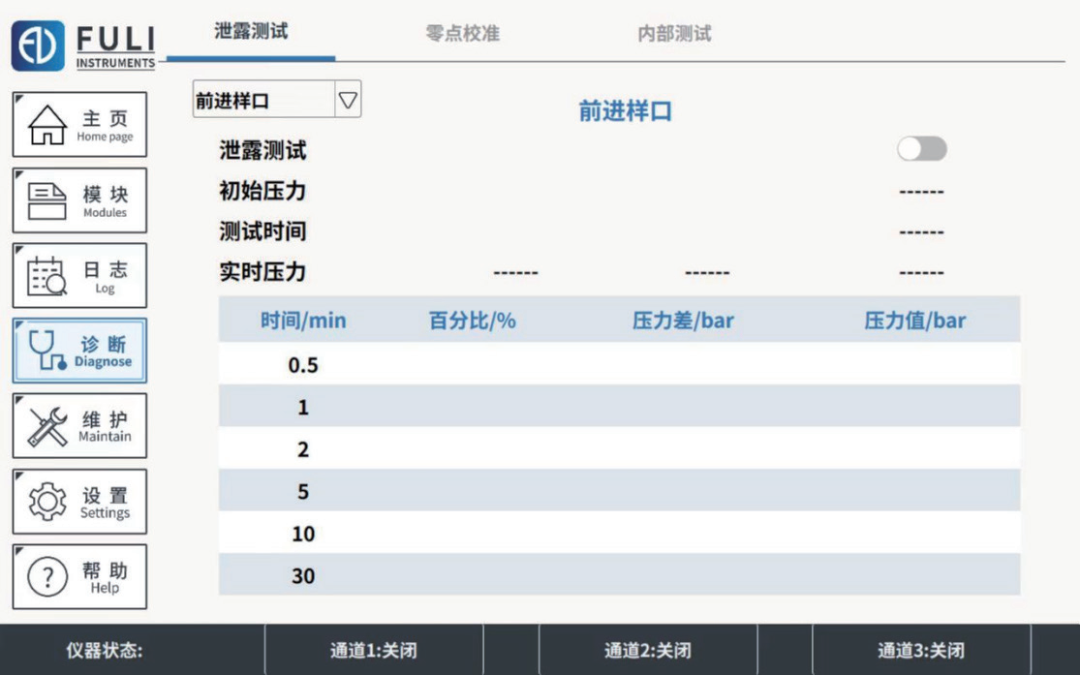Screen dimensions: 1080x675
Task: Click the 初始压力 label
Action: click(x=262, y=191)
